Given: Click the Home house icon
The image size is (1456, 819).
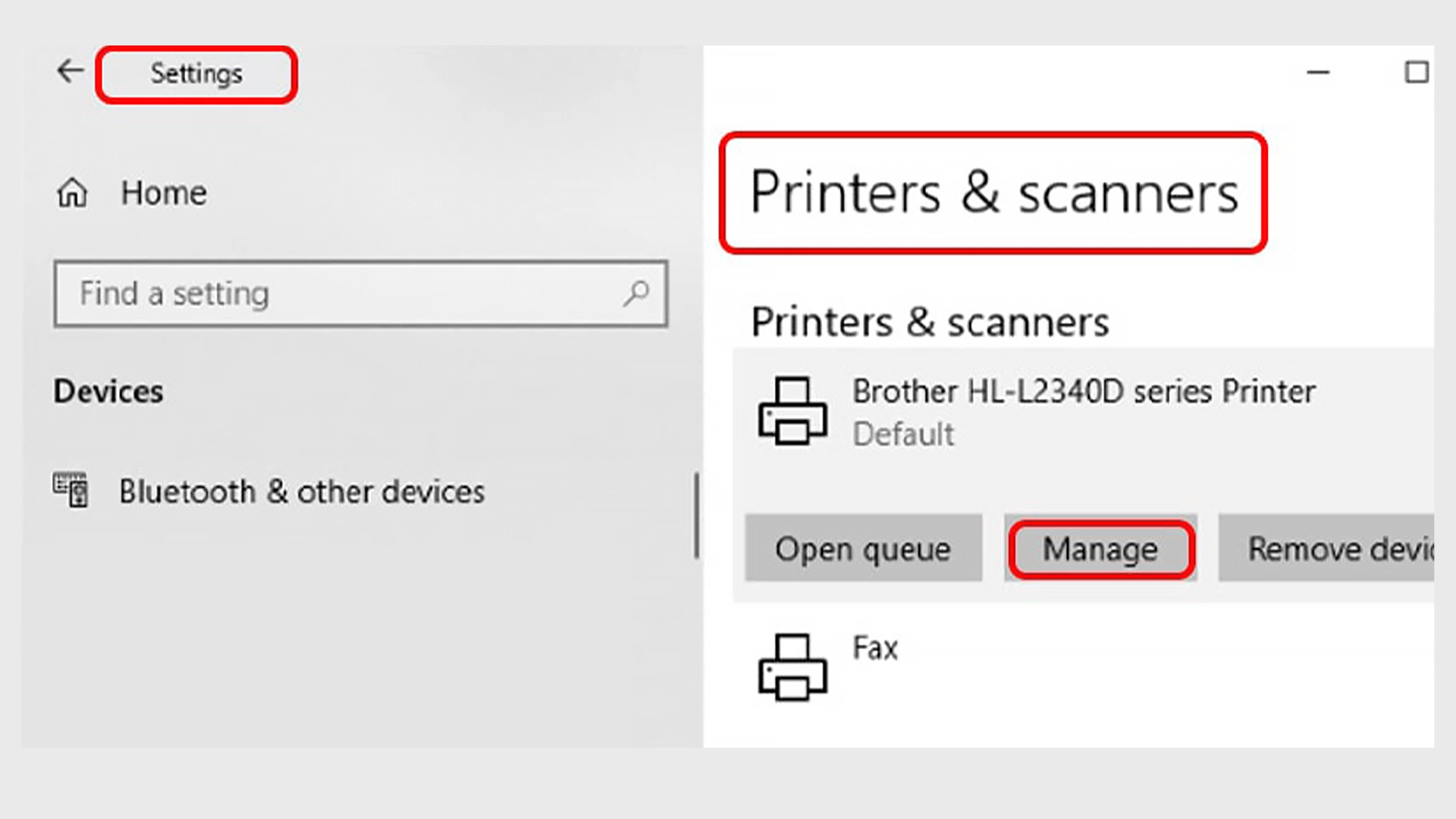Looking at the screenshot, I should point(72,193).
